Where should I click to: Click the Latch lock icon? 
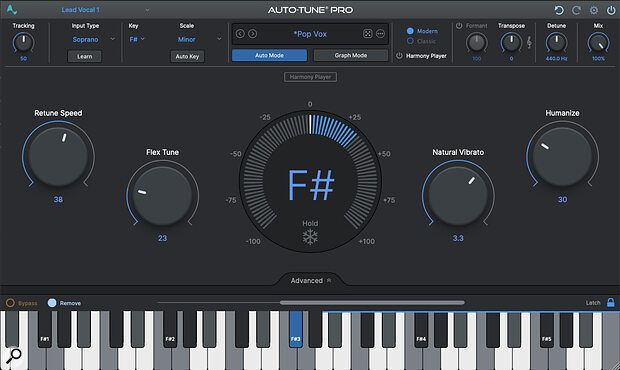(611, 302)
